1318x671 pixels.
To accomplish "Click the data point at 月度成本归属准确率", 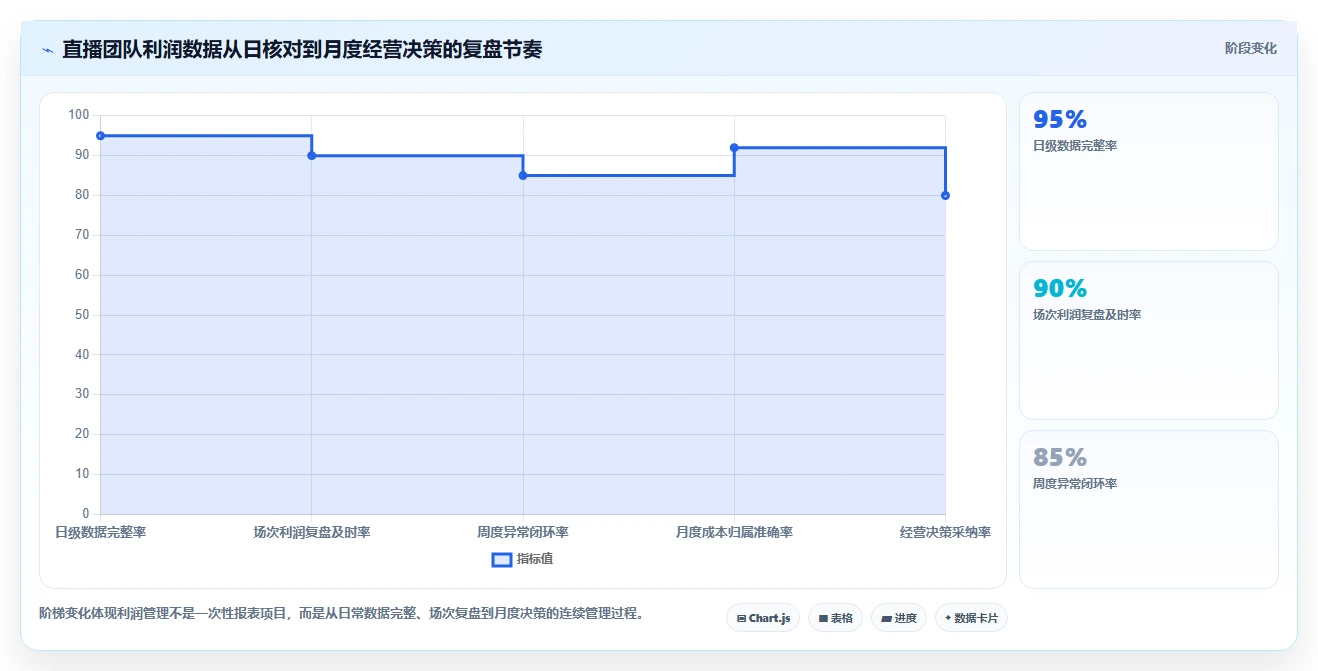I will click(734, 148).
